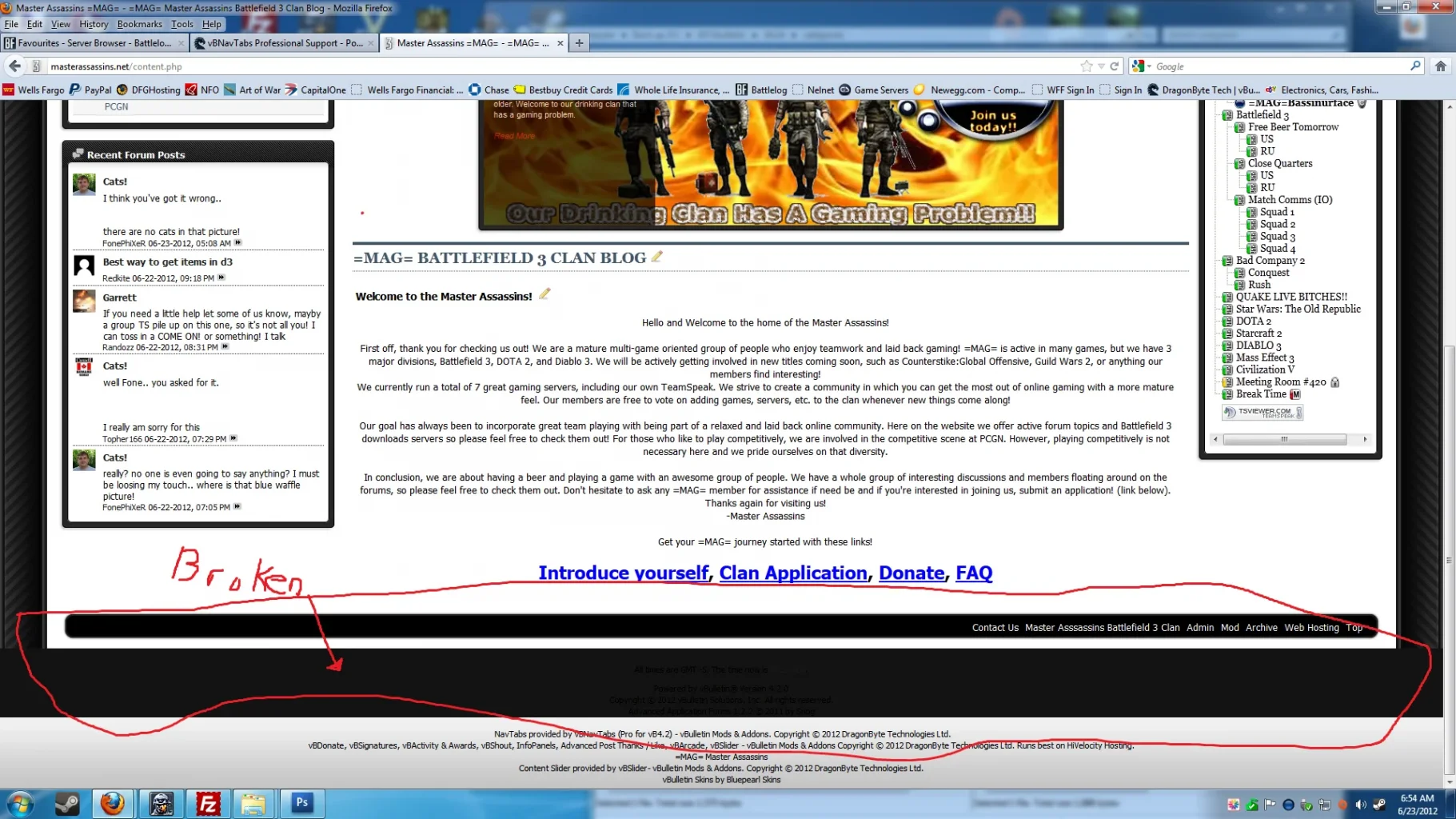This screenshot has height=819, width=1456.
Task: Click the TSViewer.com TeamSpeak badge
Action: [x=1263, y=413]
